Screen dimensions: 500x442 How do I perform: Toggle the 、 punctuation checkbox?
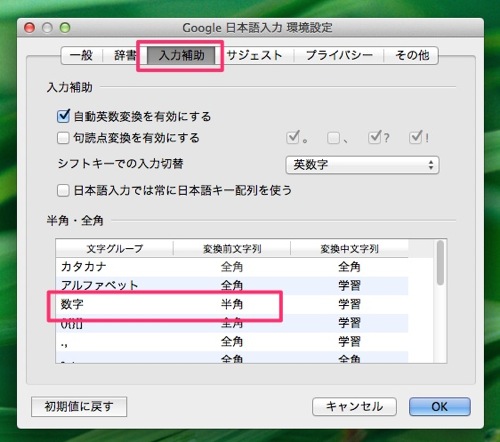click(333, 138)
